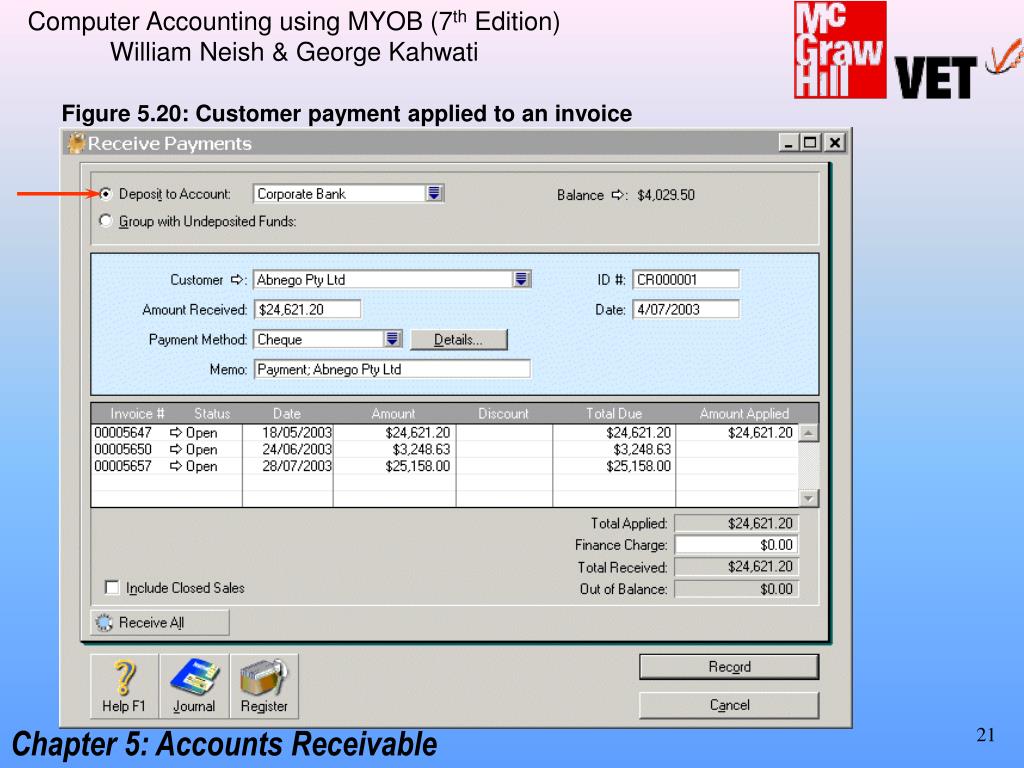Open payment Details button
1024x768 pixels.
tap(458, 340)
